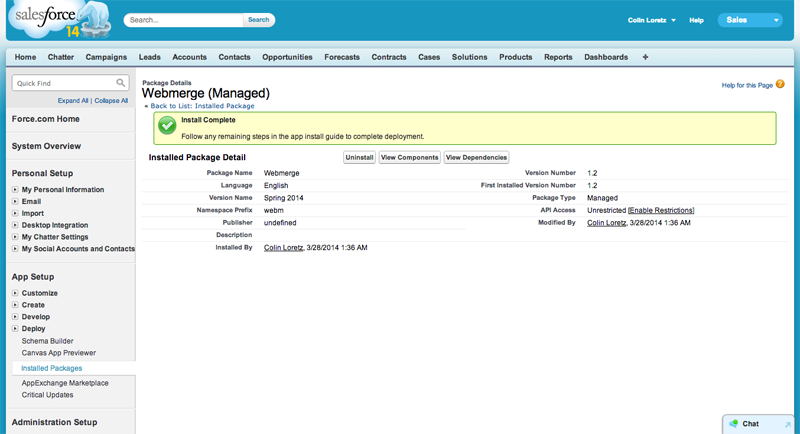Expand the Email setup section
The image size is (800, 434).
point(15,201)
